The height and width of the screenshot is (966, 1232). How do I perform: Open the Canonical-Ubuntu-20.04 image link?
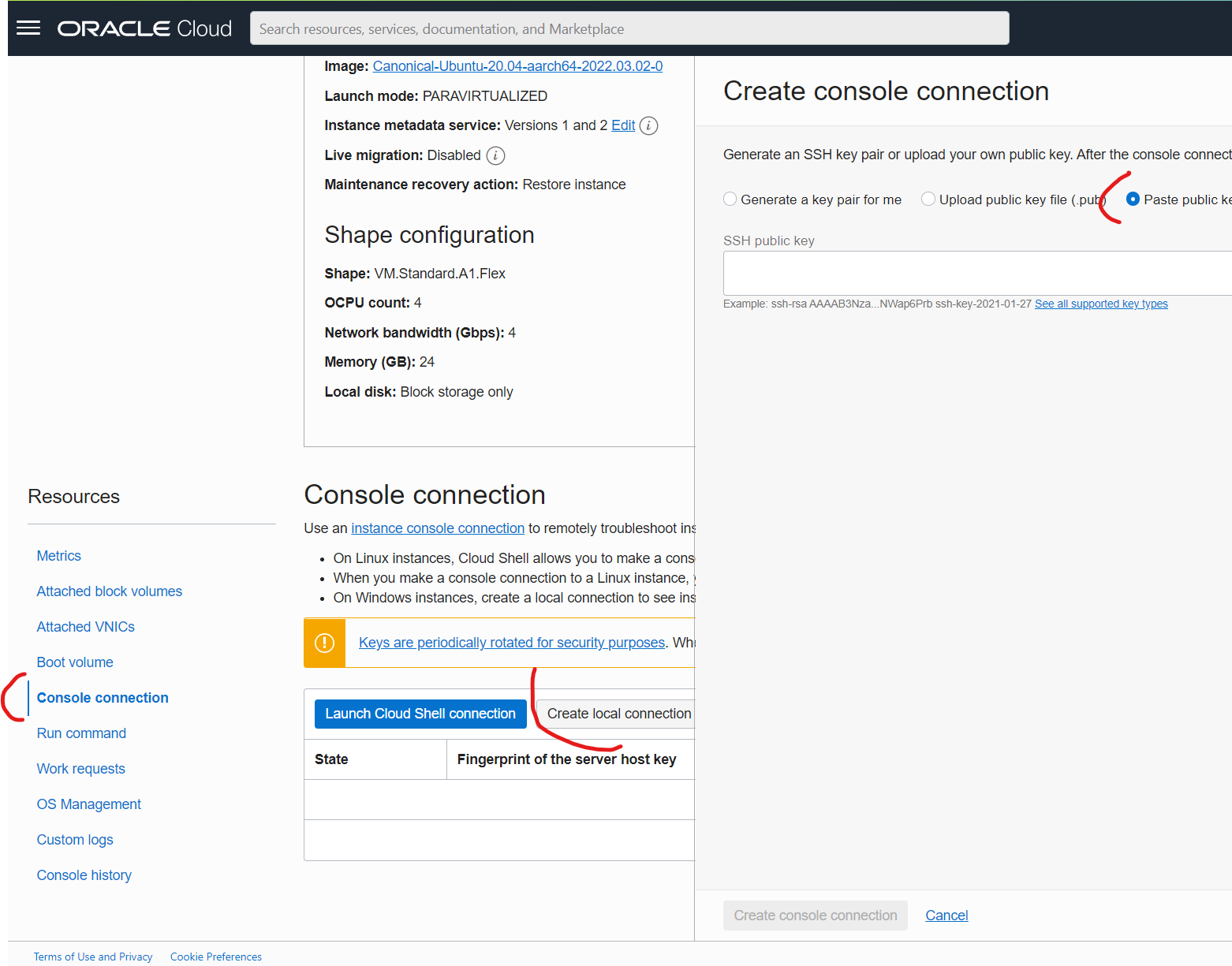click(x=517, y=66)
